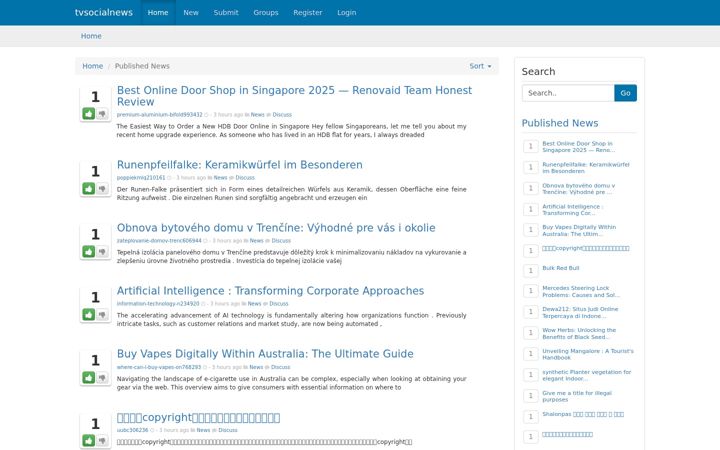Screen dimensions: 720x450
Task: Downvote the Best Online Door Shop post
Action: point(102,113)
